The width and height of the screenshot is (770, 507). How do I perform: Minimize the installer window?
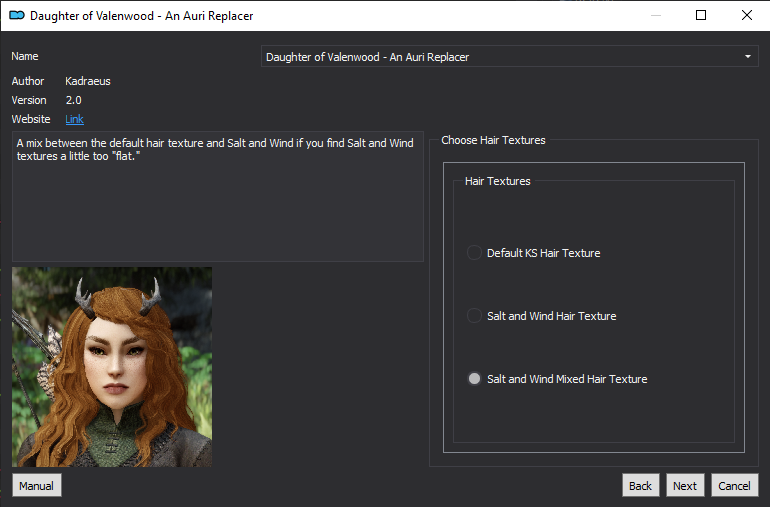(655, 15)
